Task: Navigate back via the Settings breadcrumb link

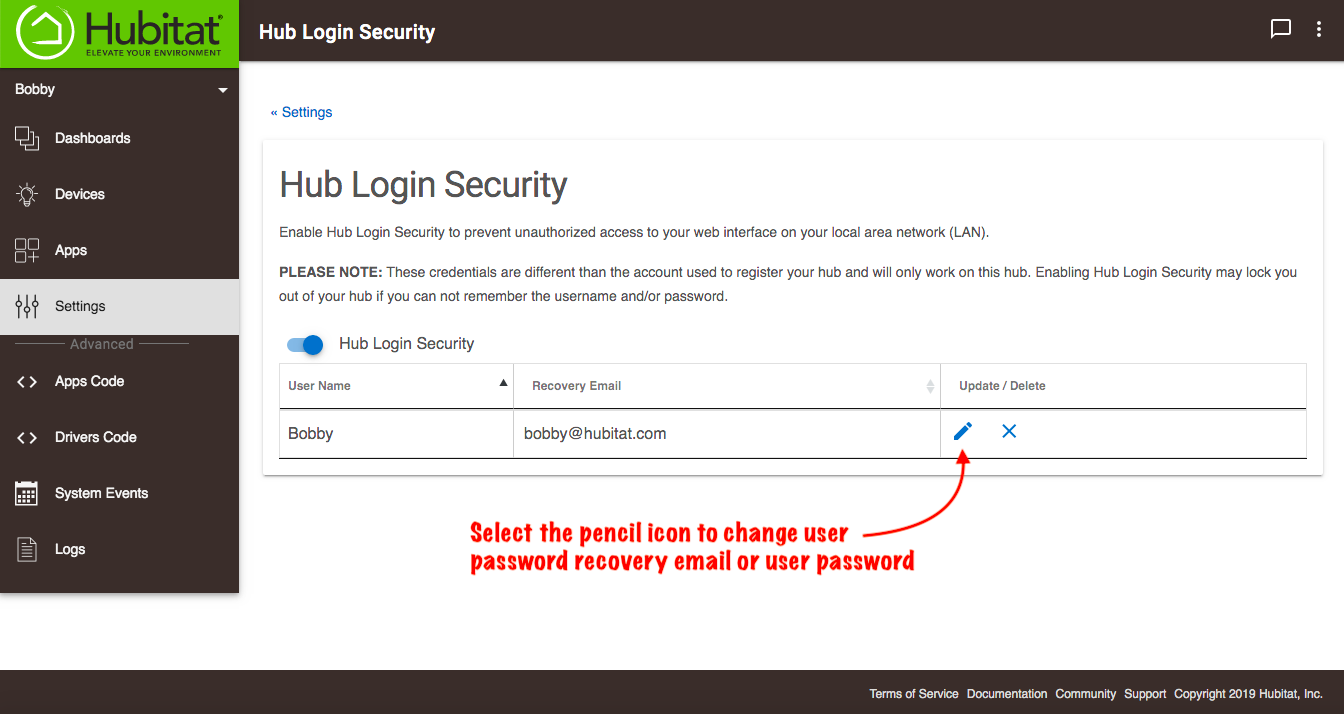Action: 301,112
